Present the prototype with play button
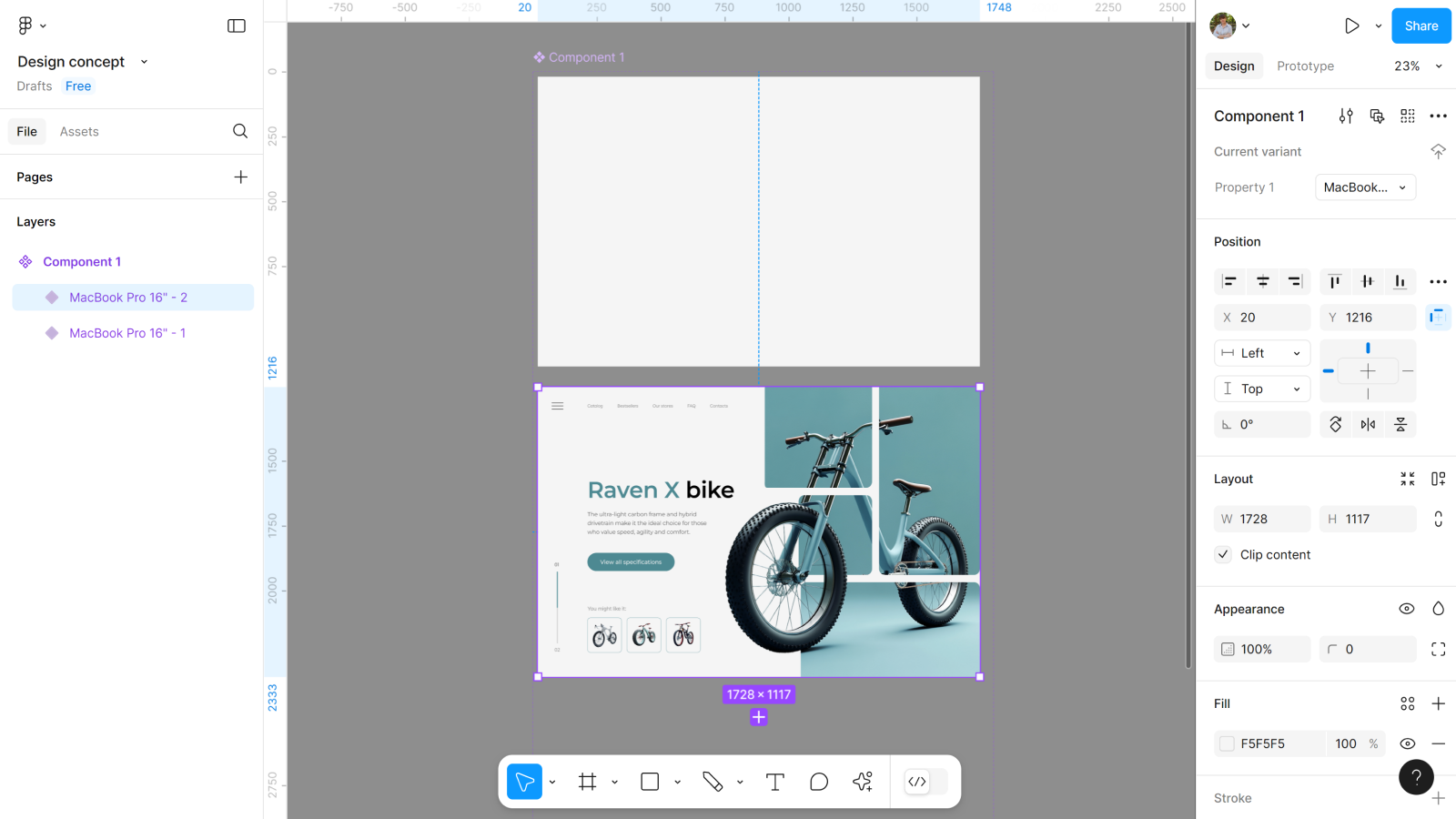Image resolution: width=1456 pixels, height=819 pixels. click(x=1351, y=25)
